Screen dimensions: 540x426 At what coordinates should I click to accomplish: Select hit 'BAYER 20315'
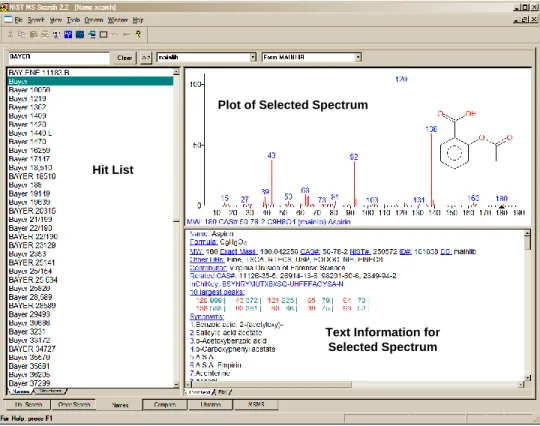pos(90,211)
